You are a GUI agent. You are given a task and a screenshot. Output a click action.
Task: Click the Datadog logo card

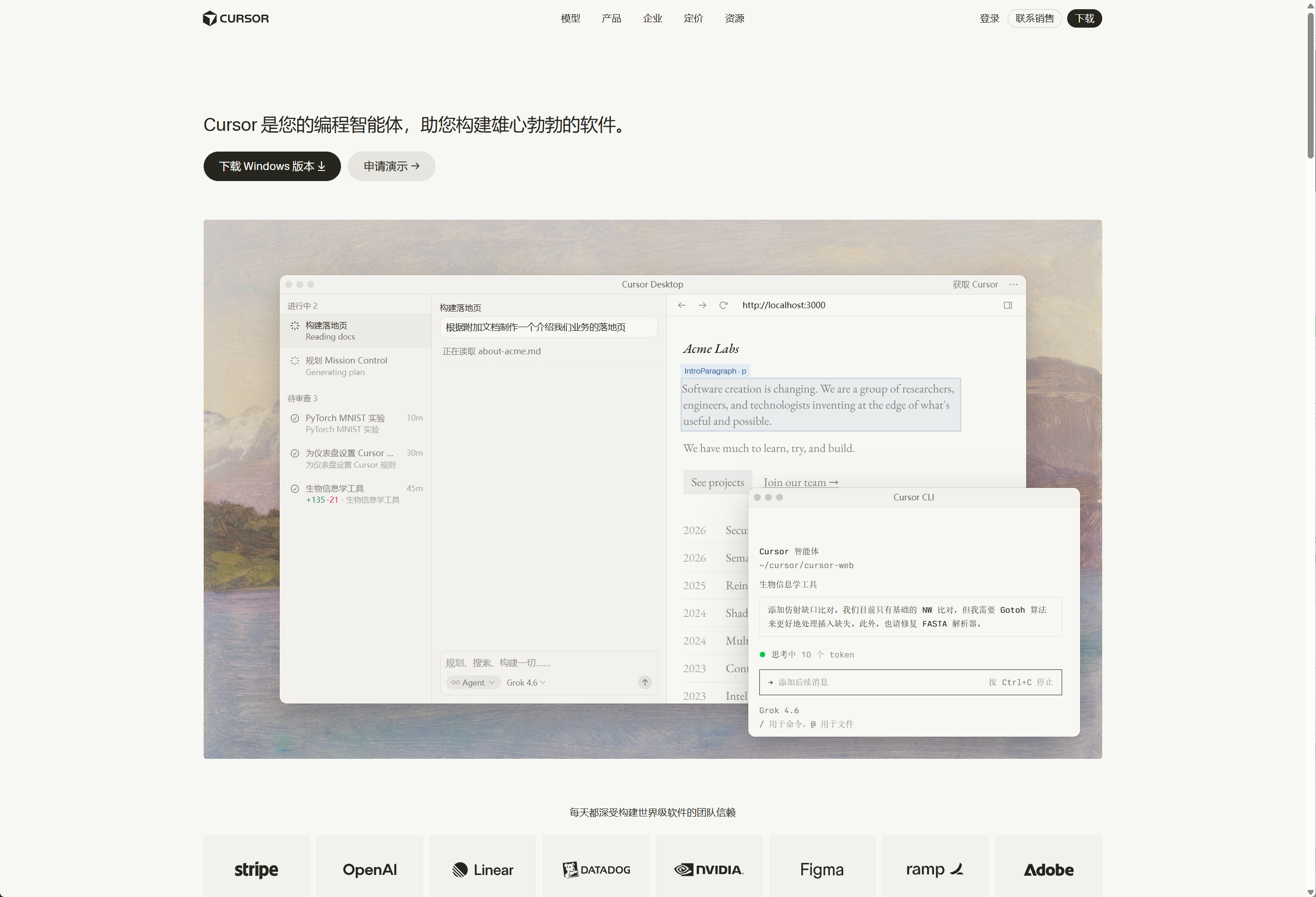[596, 867]
